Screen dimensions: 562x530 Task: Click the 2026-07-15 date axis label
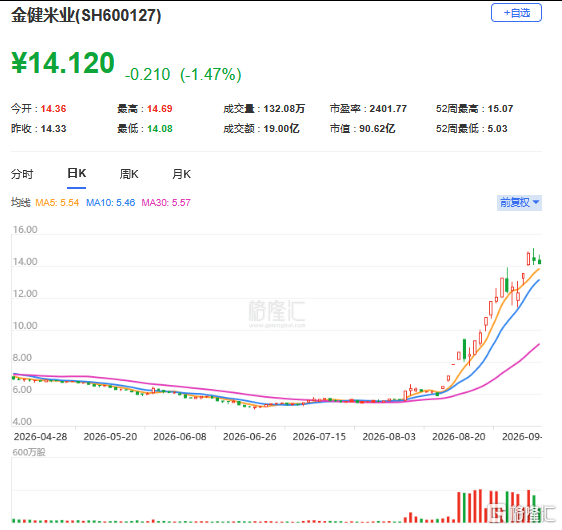click(x=319, y=437)
